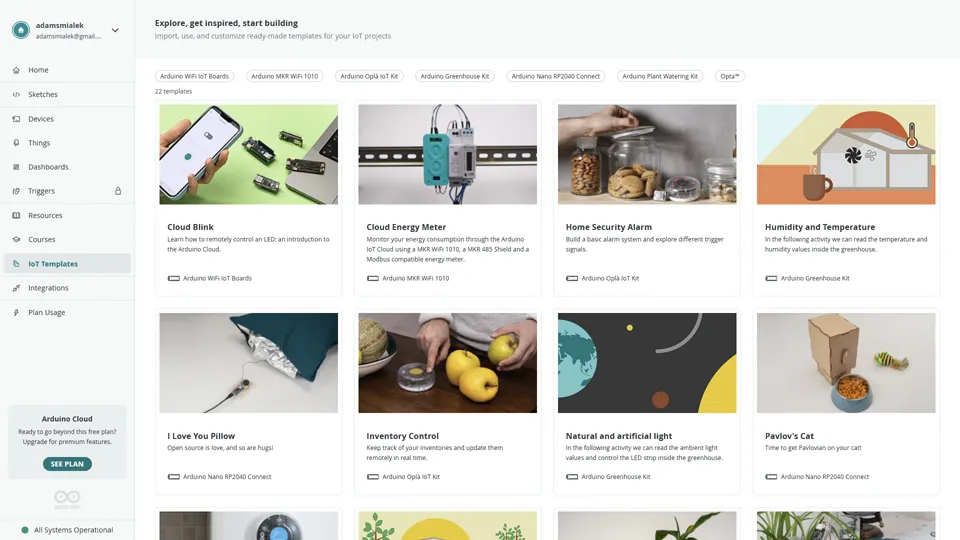
Task: Click the adamsmialek profile avatar
Action: click(x=21, y=30)
